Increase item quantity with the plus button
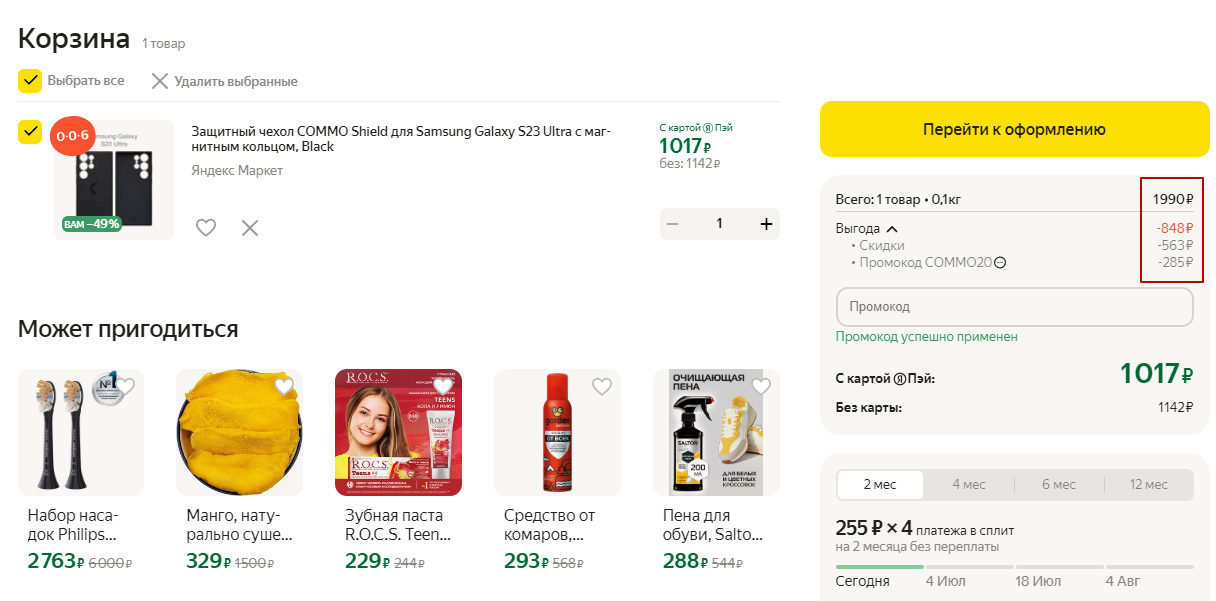Image resolution: width=1216 pixels, height=601 pixels. click(767, 224)
